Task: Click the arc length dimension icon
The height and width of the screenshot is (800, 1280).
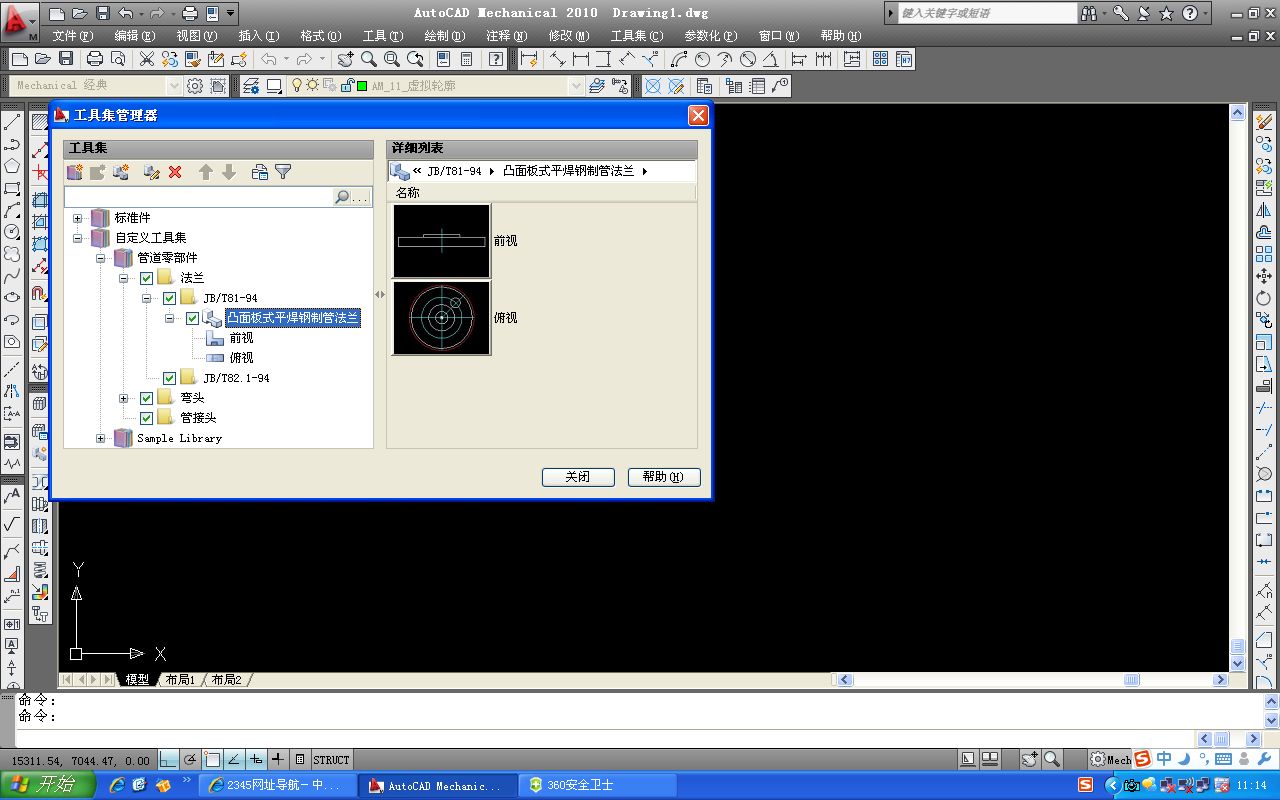Action: [680, 59]
